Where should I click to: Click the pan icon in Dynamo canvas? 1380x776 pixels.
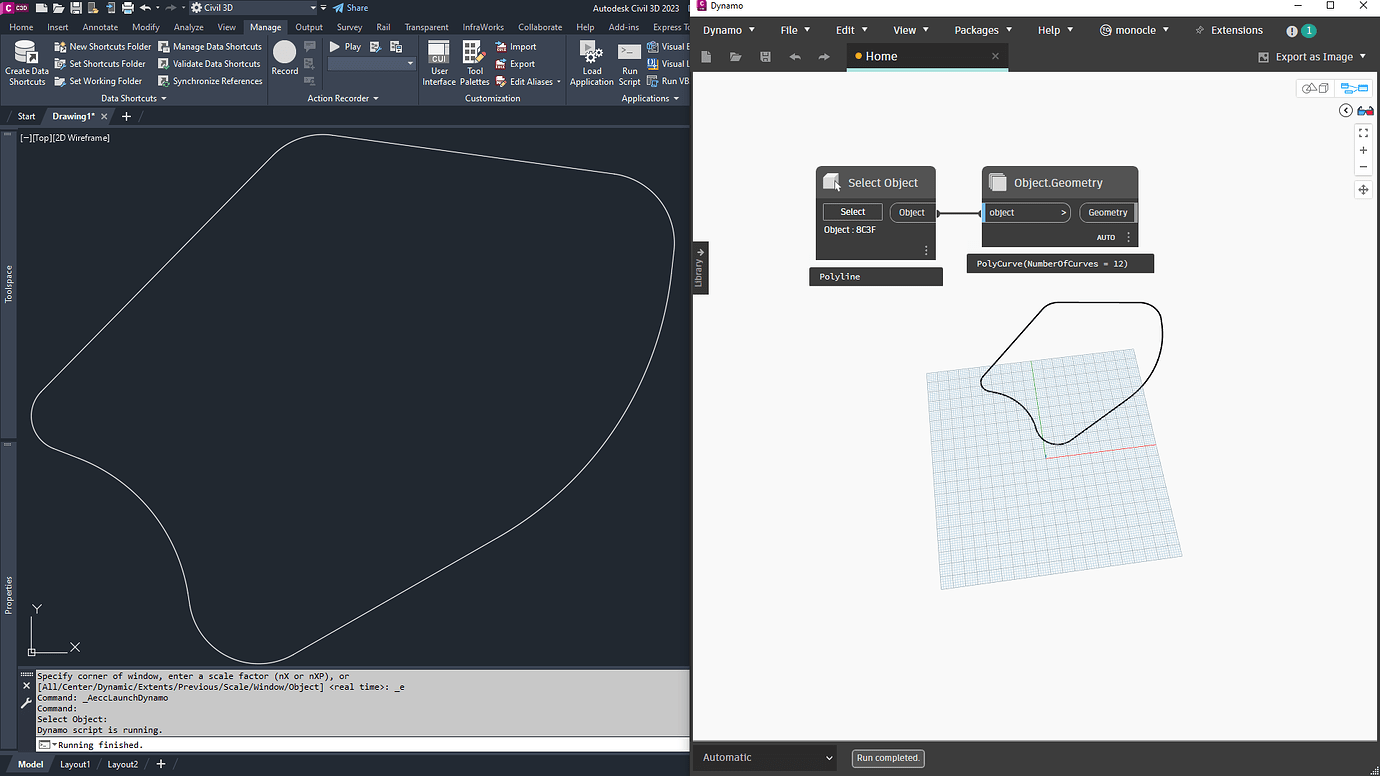(x=1363, y=189)
